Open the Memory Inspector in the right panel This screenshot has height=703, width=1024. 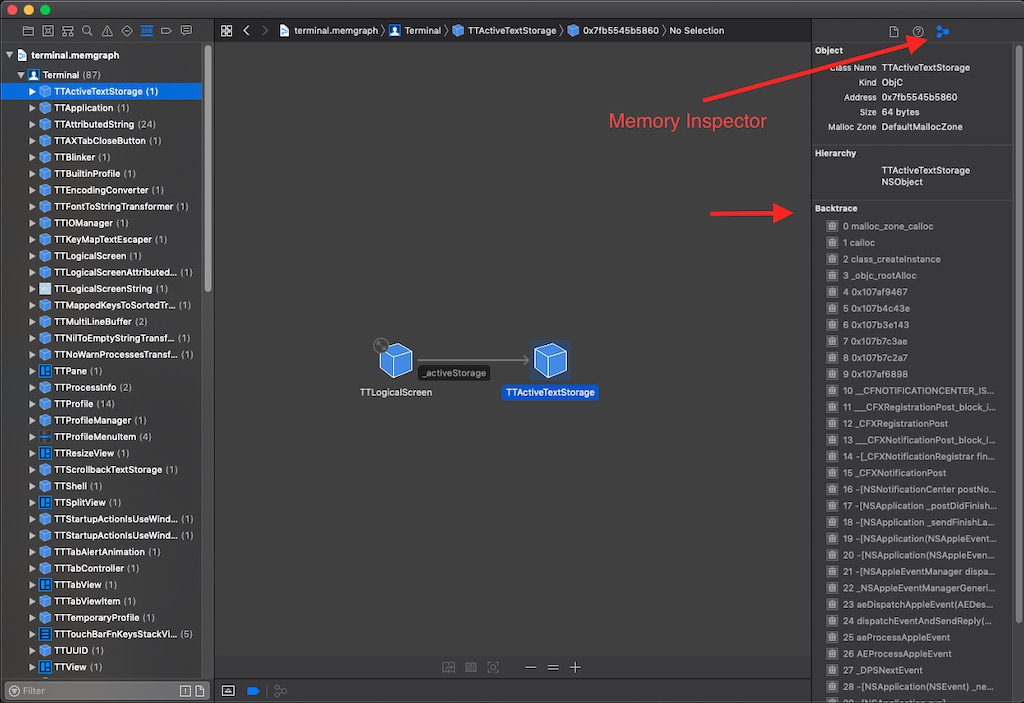943,31
